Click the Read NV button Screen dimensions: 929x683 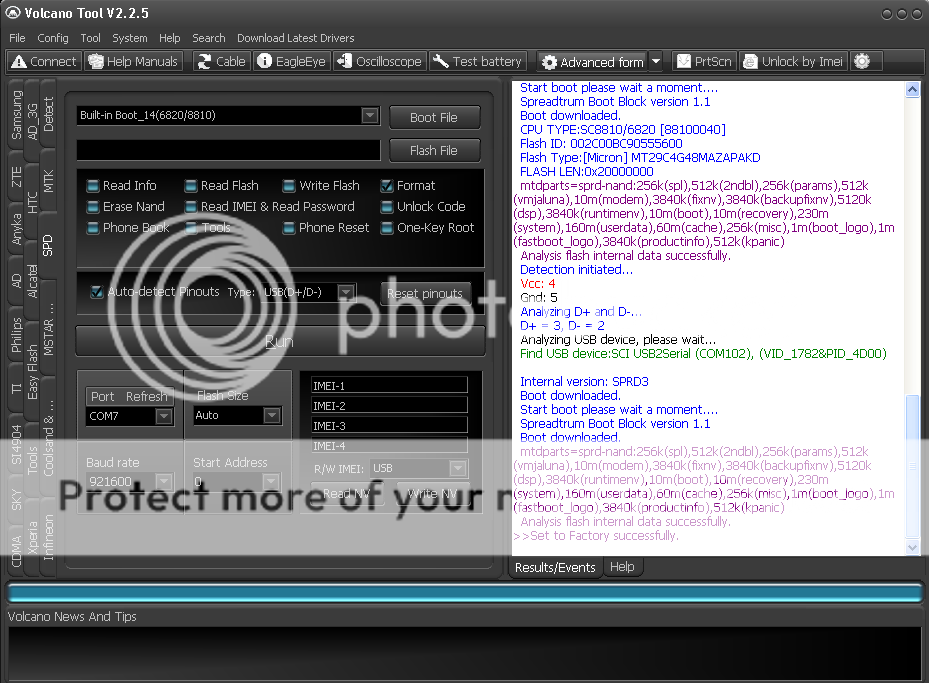[x=347, y=493]
